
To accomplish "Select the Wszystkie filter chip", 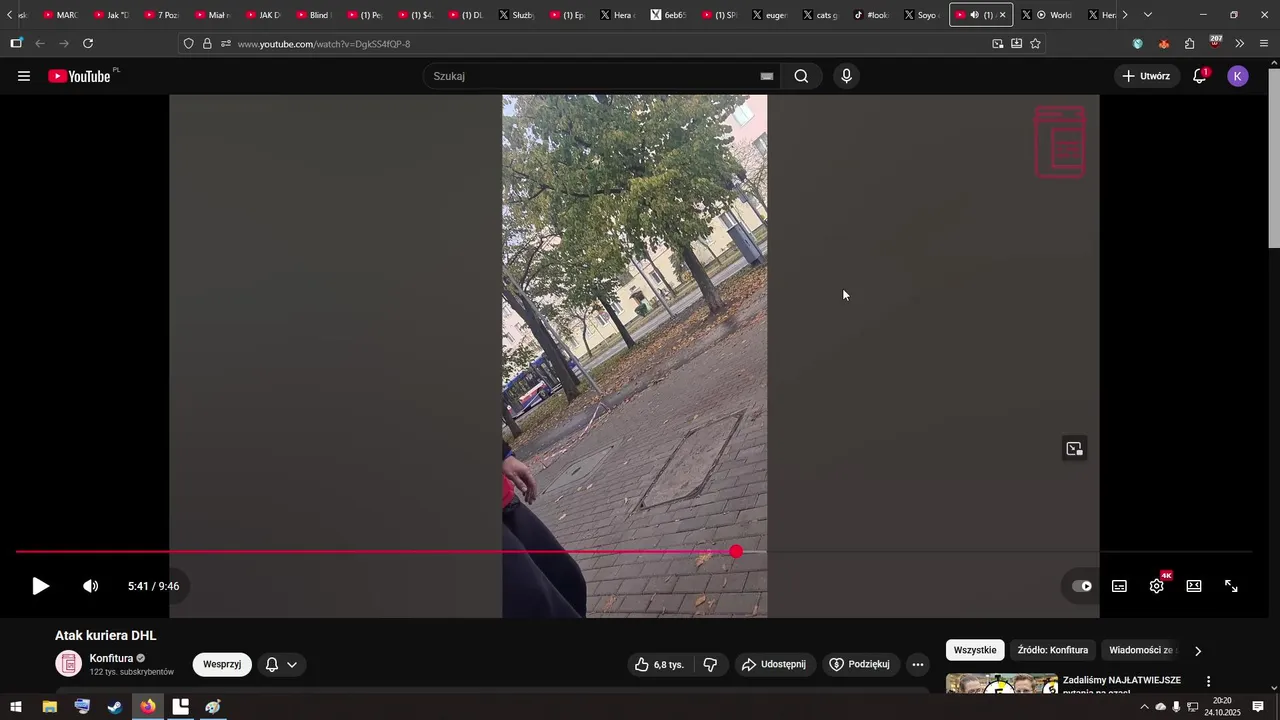I will pyautogui.click(x=975, y=650).
